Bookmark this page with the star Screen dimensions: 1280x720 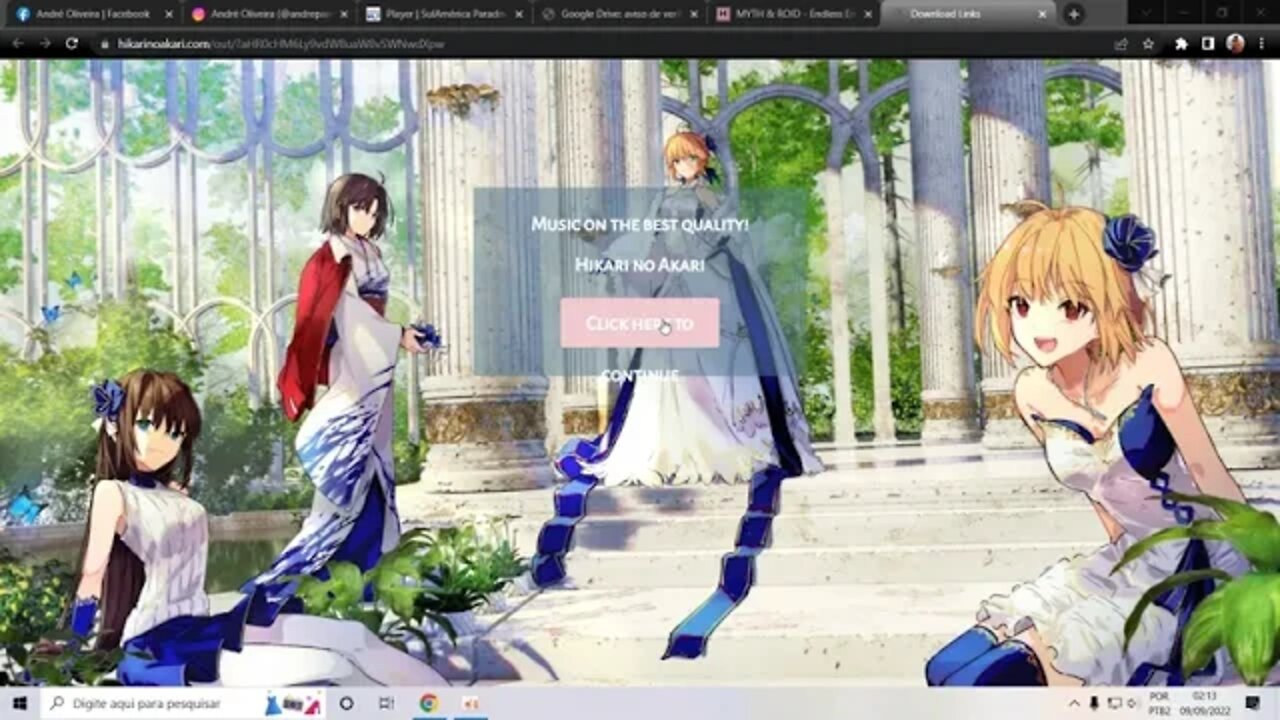point(1148,44)
